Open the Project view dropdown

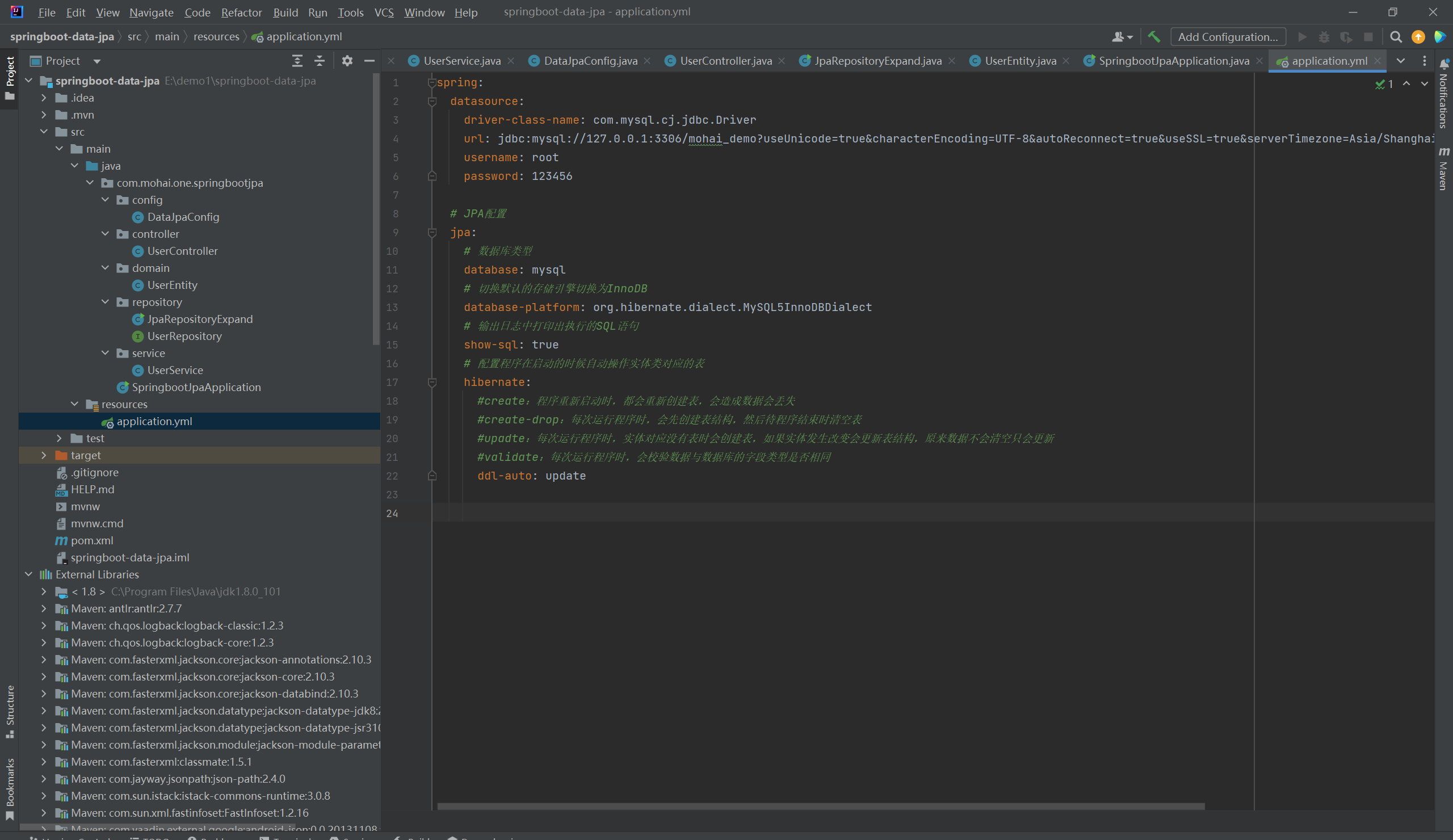[97, 61]
